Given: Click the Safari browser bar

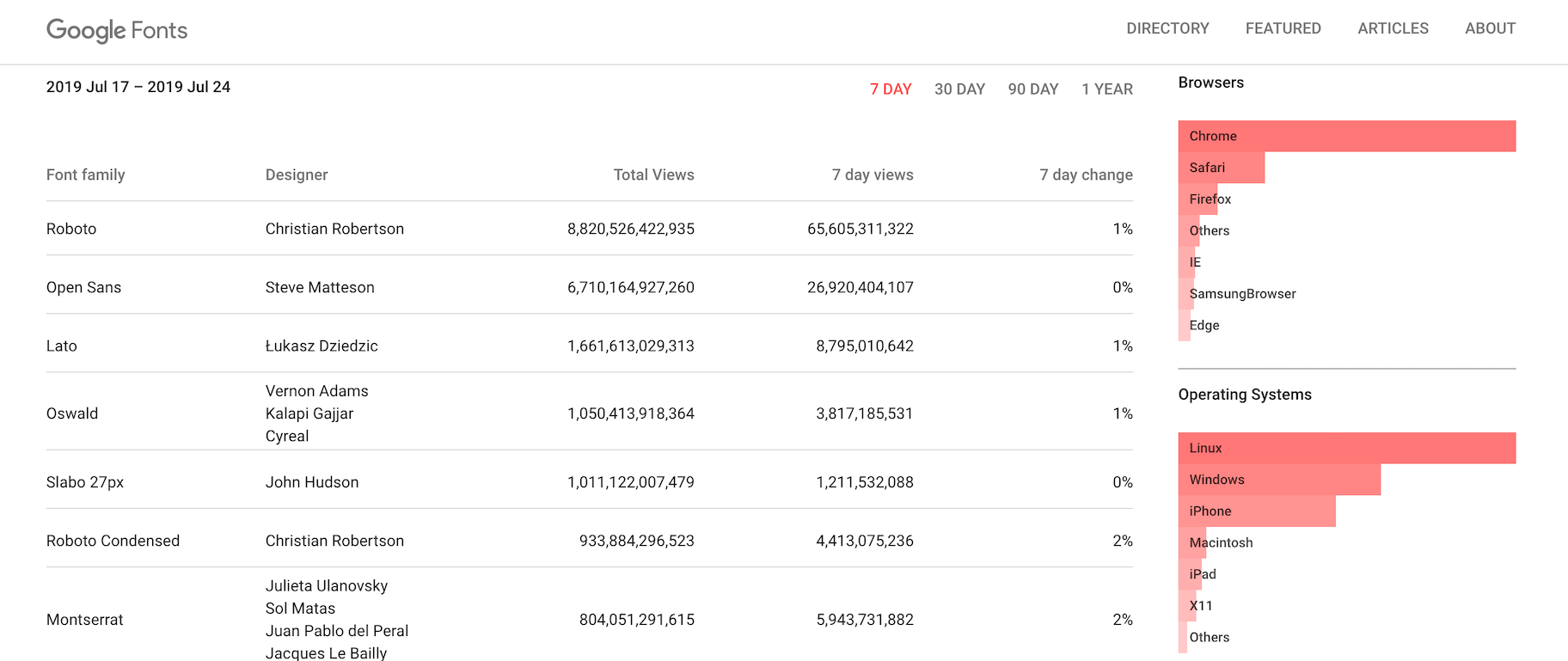Looking at the screenshot, I should click(1221, 168).
